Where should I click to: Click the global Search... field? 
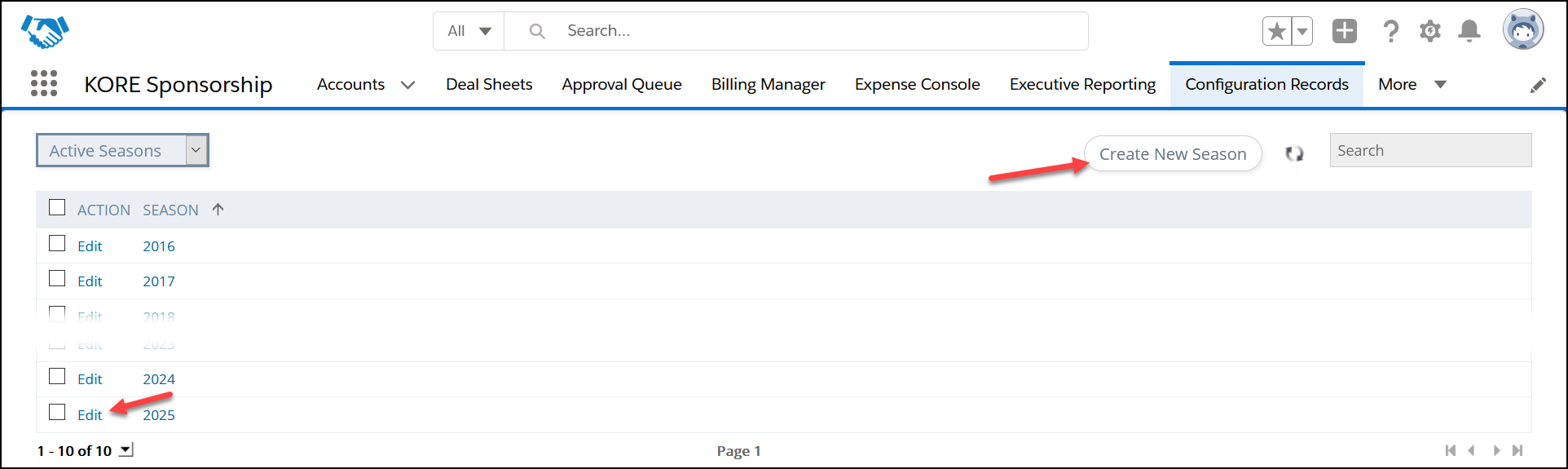796,31
